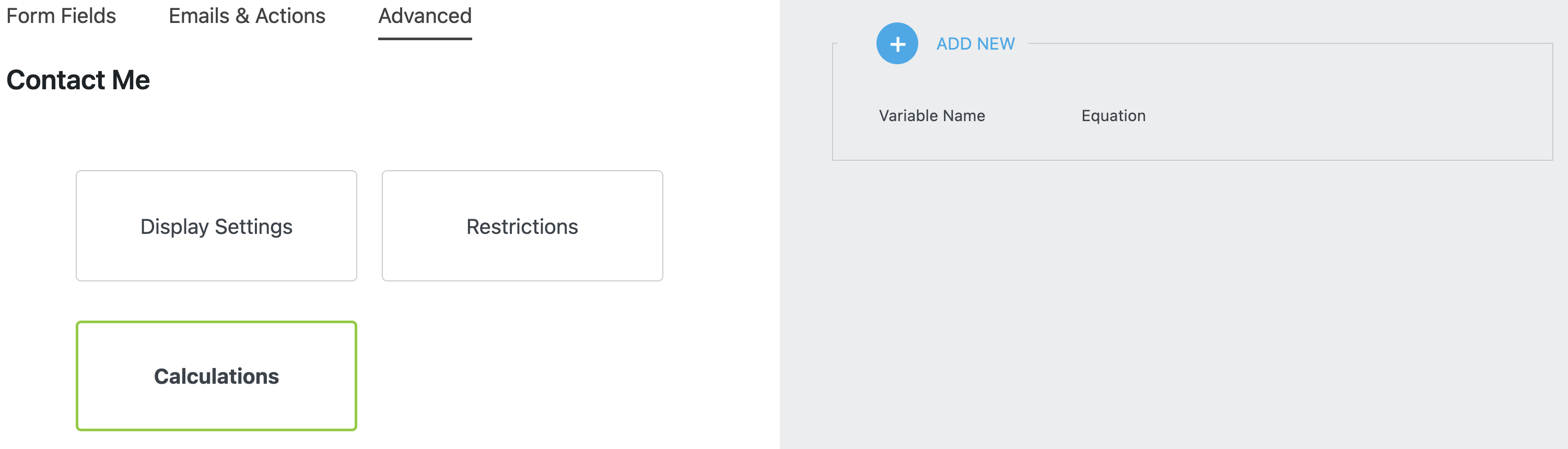Image resolution: width=1568 pixels, height=449 pixels.
Task: Click the Equation column header
Action: click(x=1113, y=115)
